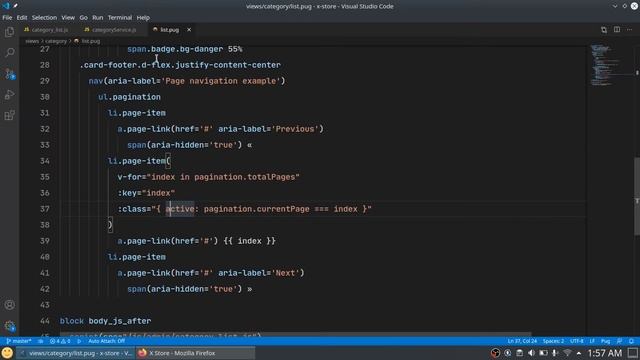The width and height of the screenshot is (640, 360).
Task: Open the Go menu
Action: pos(83,18)
